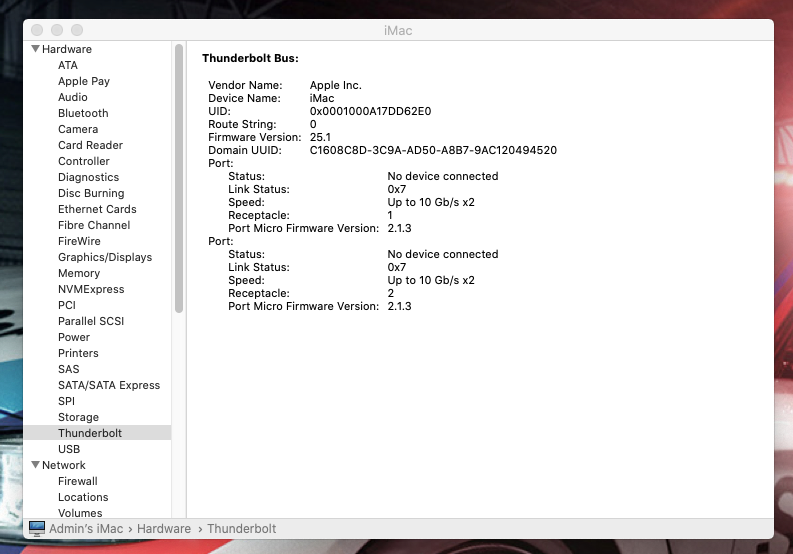This screenshot has height=554, width=793.
Task: Select Card Reader in the list
Action: tap(91, 145)
